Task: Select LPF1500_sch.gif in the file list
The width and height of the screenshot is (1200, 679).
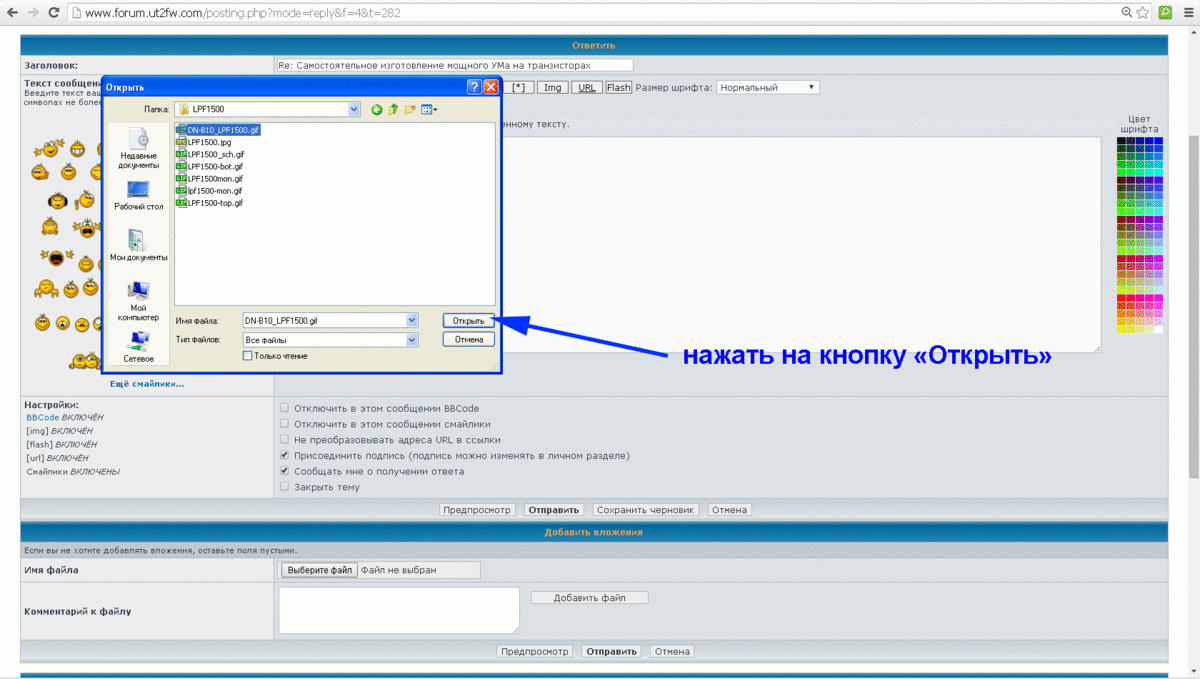Action: [215, 155]
